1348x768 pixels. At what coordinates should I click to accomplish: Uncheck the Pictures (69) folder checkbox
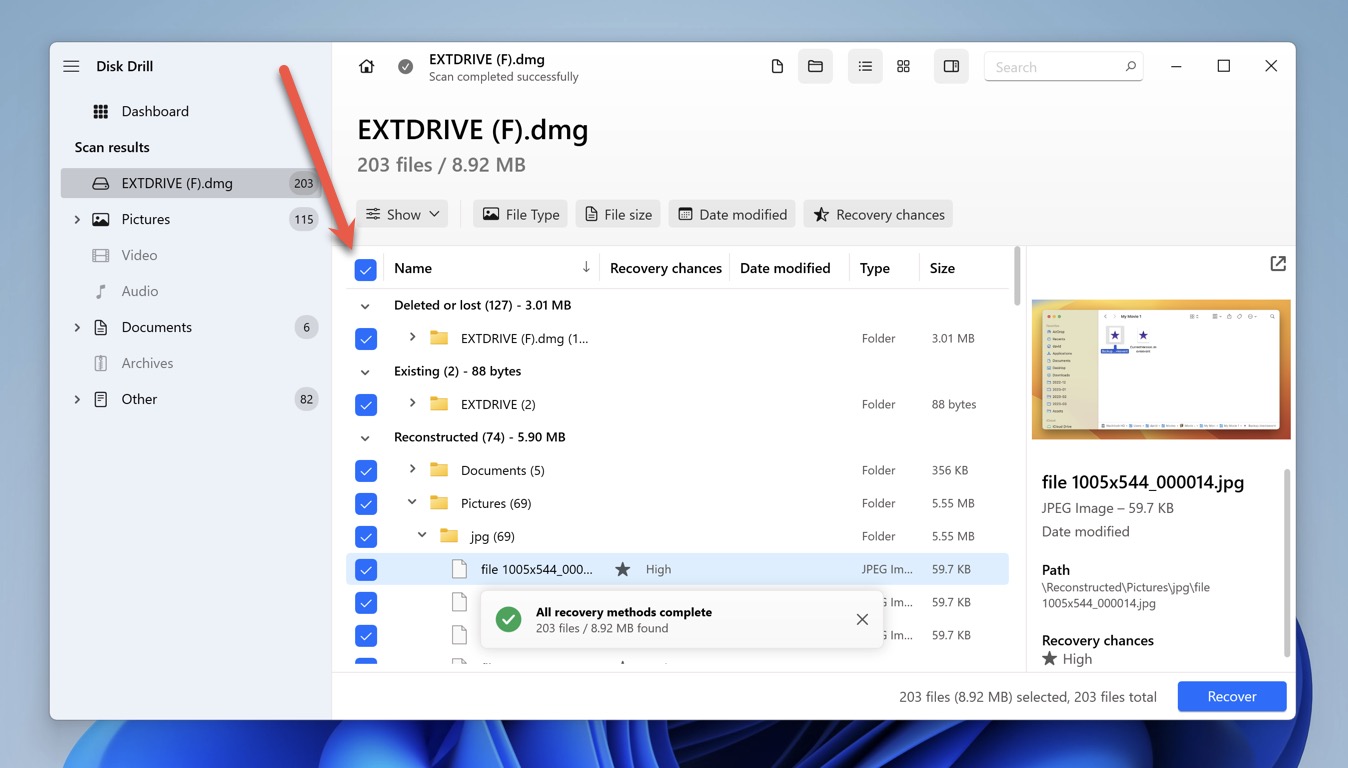click(366, 503)
